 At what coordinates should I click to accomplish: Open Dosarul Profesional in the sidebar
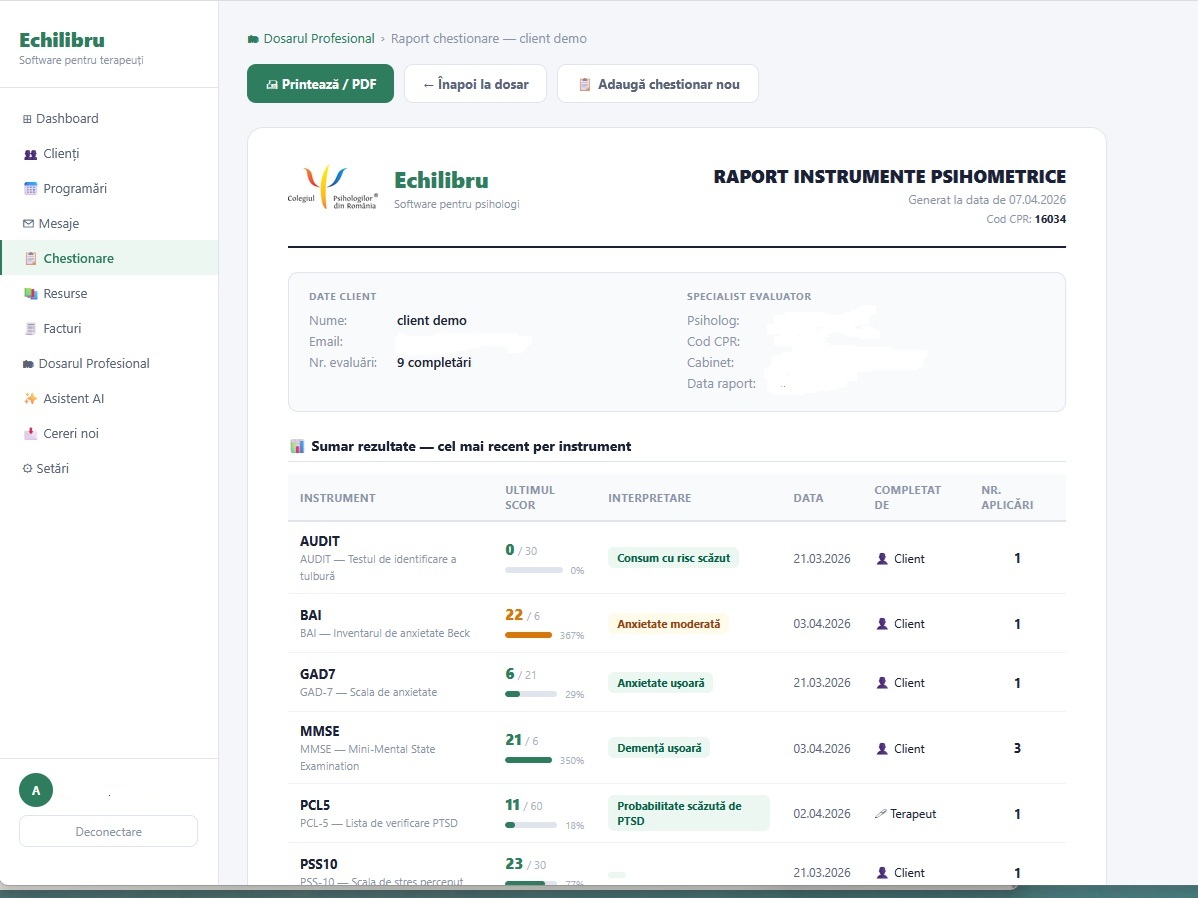click(x=93, y=364)
